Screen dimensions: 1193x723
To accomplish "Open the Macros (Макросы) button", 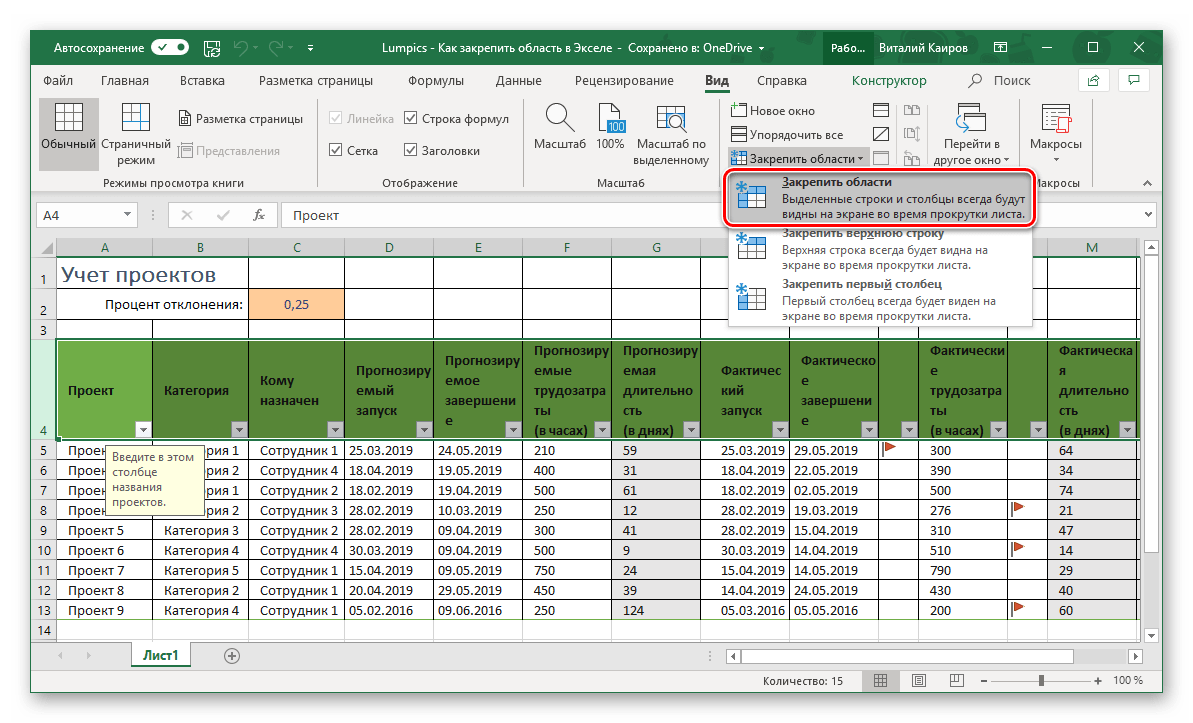I will (x=1055, y=133).
